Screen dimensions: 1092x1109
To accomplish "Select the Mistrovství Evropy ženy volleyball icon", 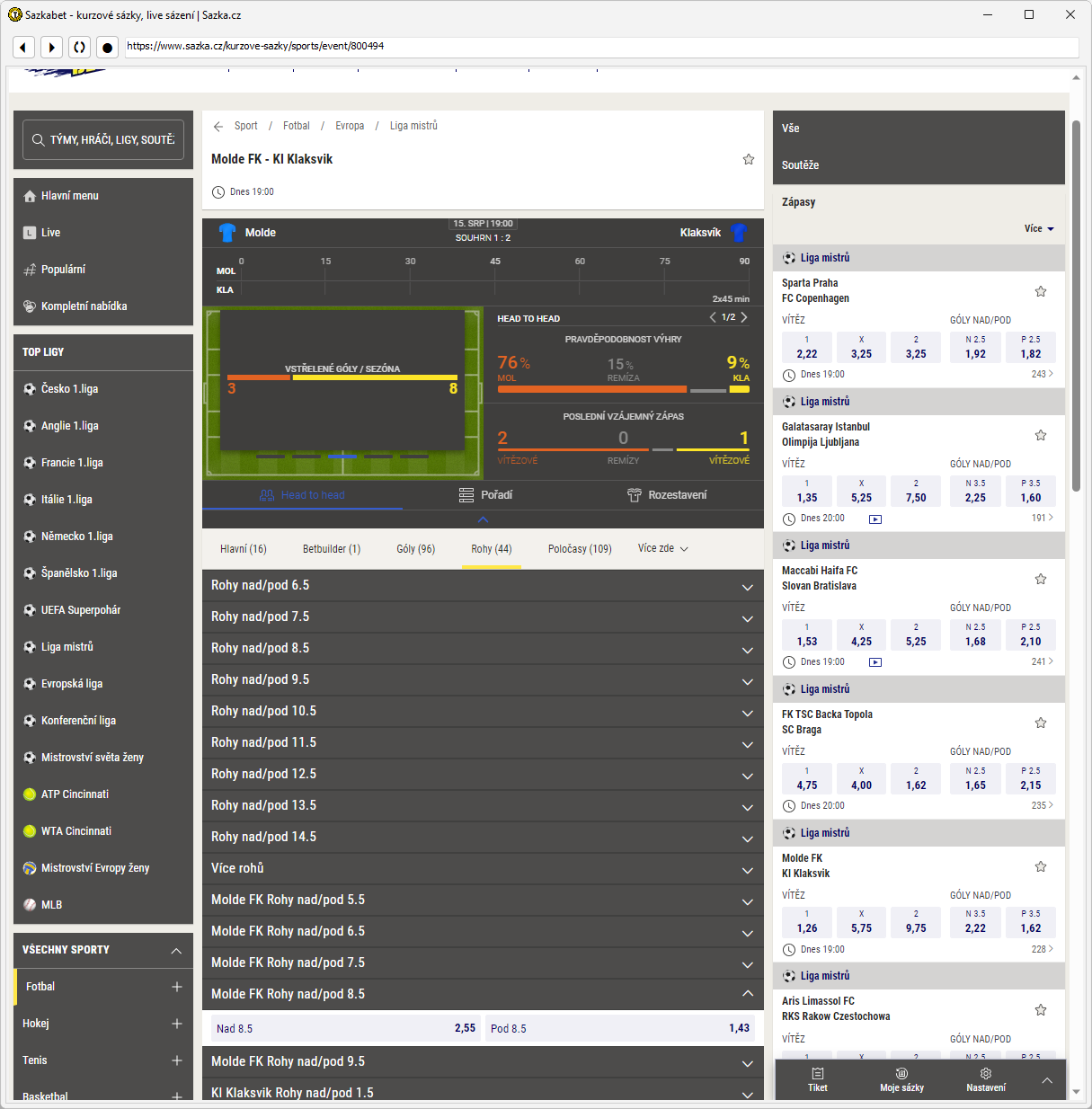I will coord(30,868).
